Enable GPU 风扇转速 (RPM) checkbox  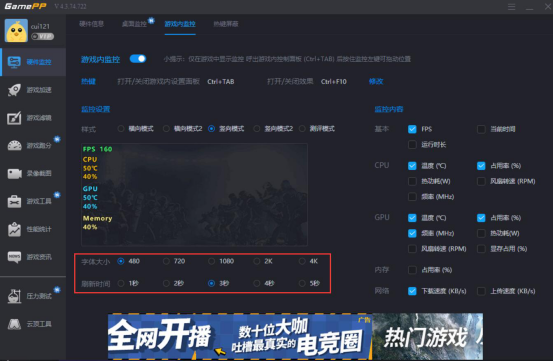click(x=412, y=249)
